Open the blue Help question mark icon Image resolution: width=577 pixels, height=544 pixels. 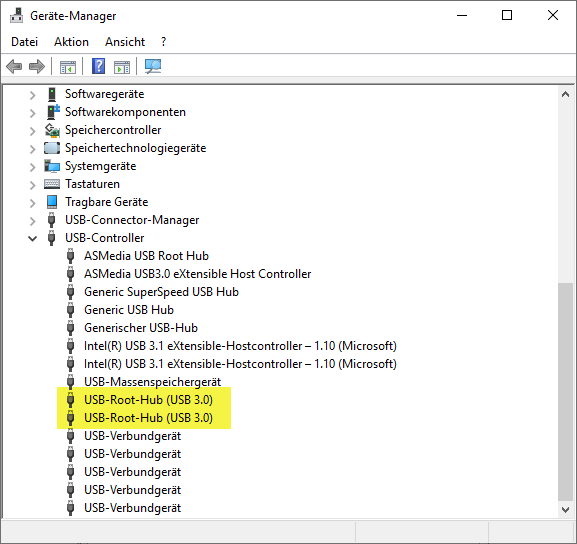pos(98,66)
